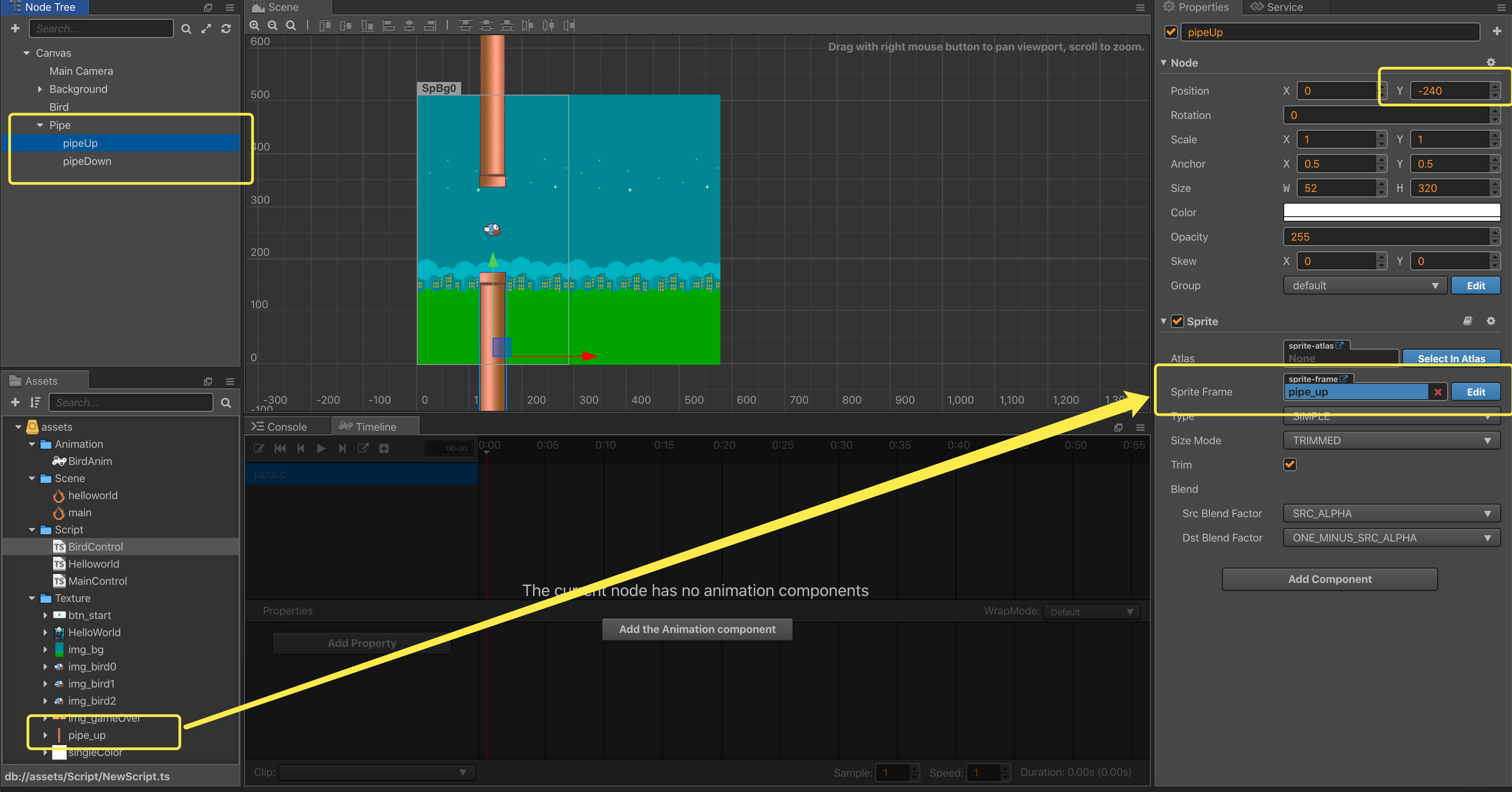Open Node section settings gear
This screenshot has height=792, width=1512.
coord(1490,62)
